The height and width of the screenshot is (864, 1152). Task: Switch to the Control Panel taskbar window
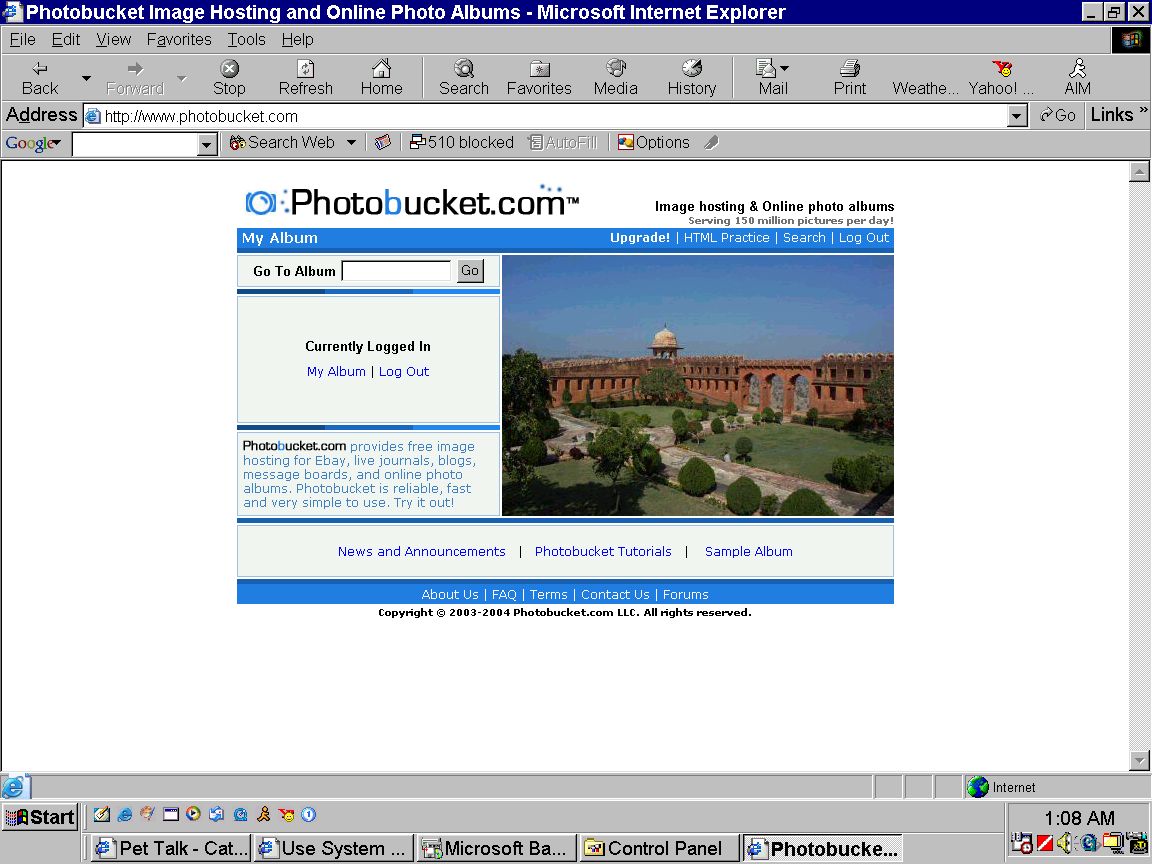[x=659, y=849]
